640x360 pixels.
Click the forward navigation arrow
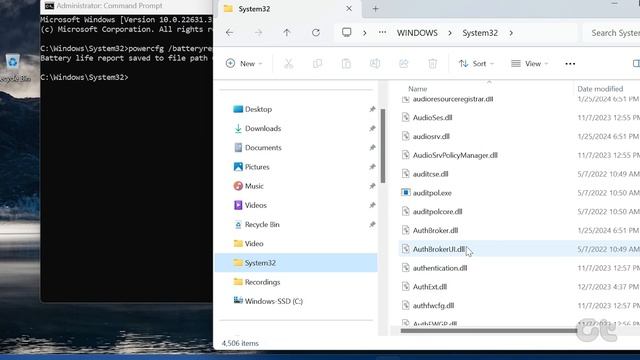tap(258, 33)
